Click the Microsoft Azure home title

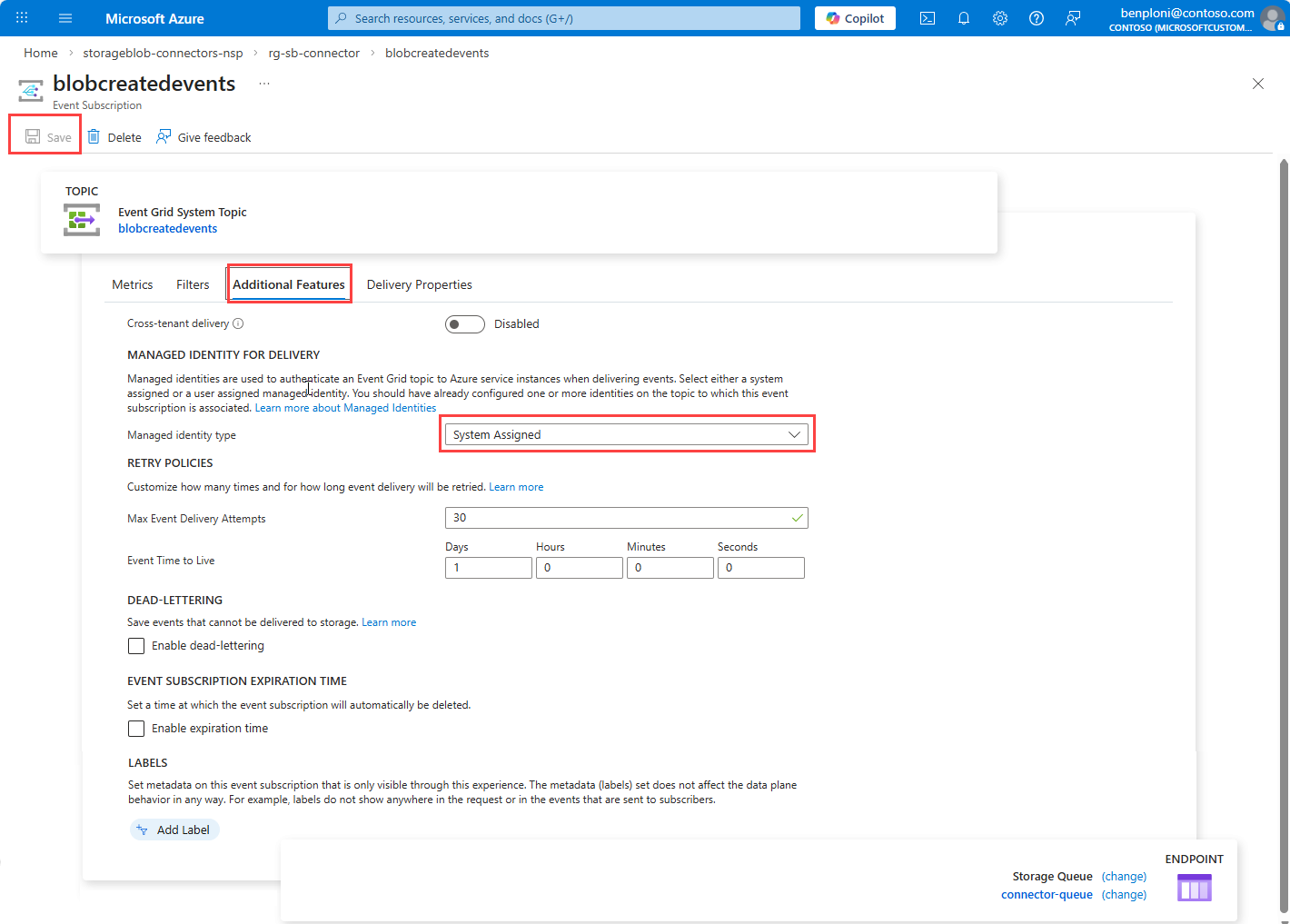pos(154,18)
